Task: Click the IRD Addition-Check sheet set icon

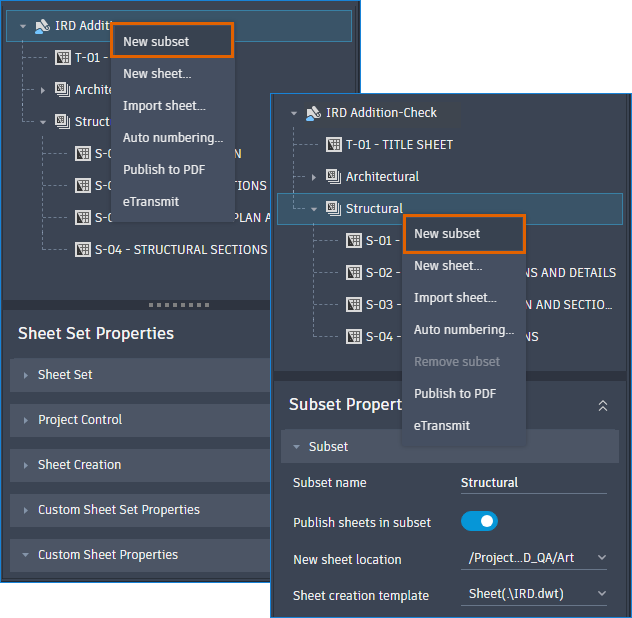Action: pyautogui.click(x=314, y=113)
